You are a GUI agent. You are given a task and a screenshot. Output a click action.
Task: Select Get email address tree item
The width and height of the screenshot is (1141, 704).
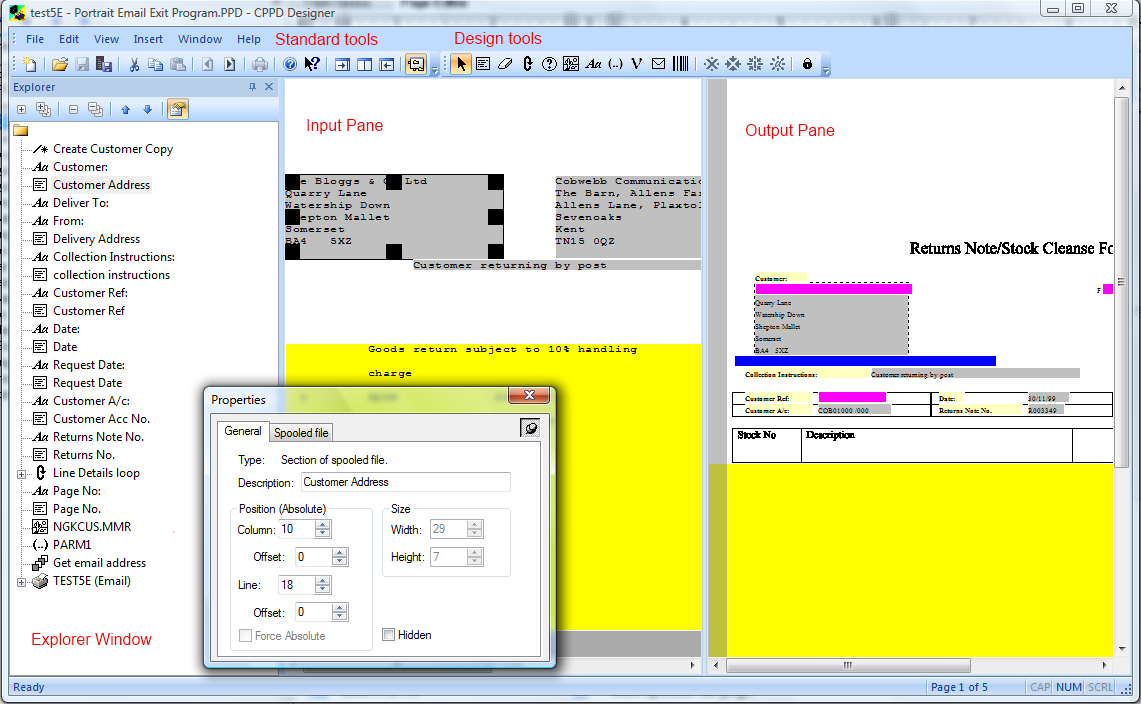click(99, 563)
